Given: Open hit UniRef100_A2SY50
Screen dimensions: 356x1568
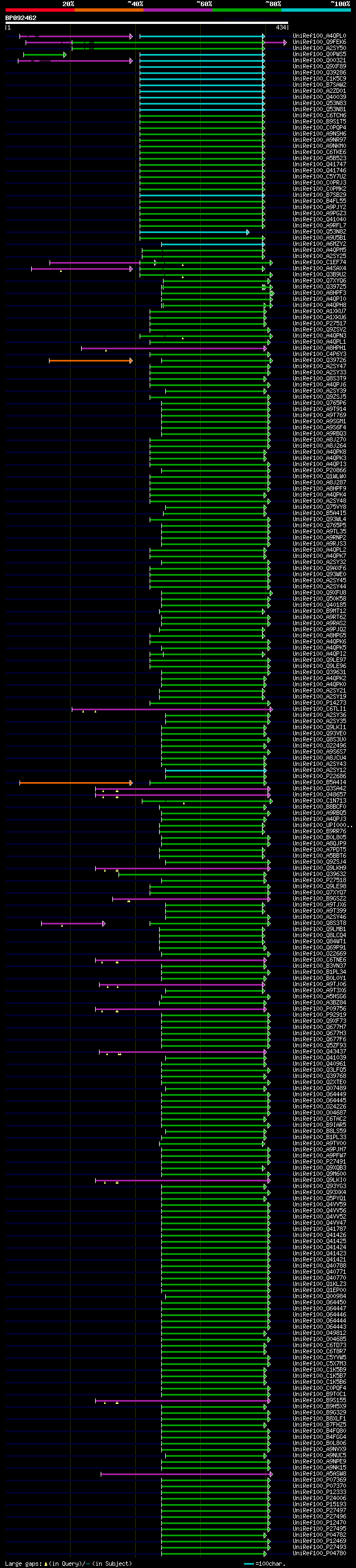Looking at the screenshot, I should [x=319, y=48].
